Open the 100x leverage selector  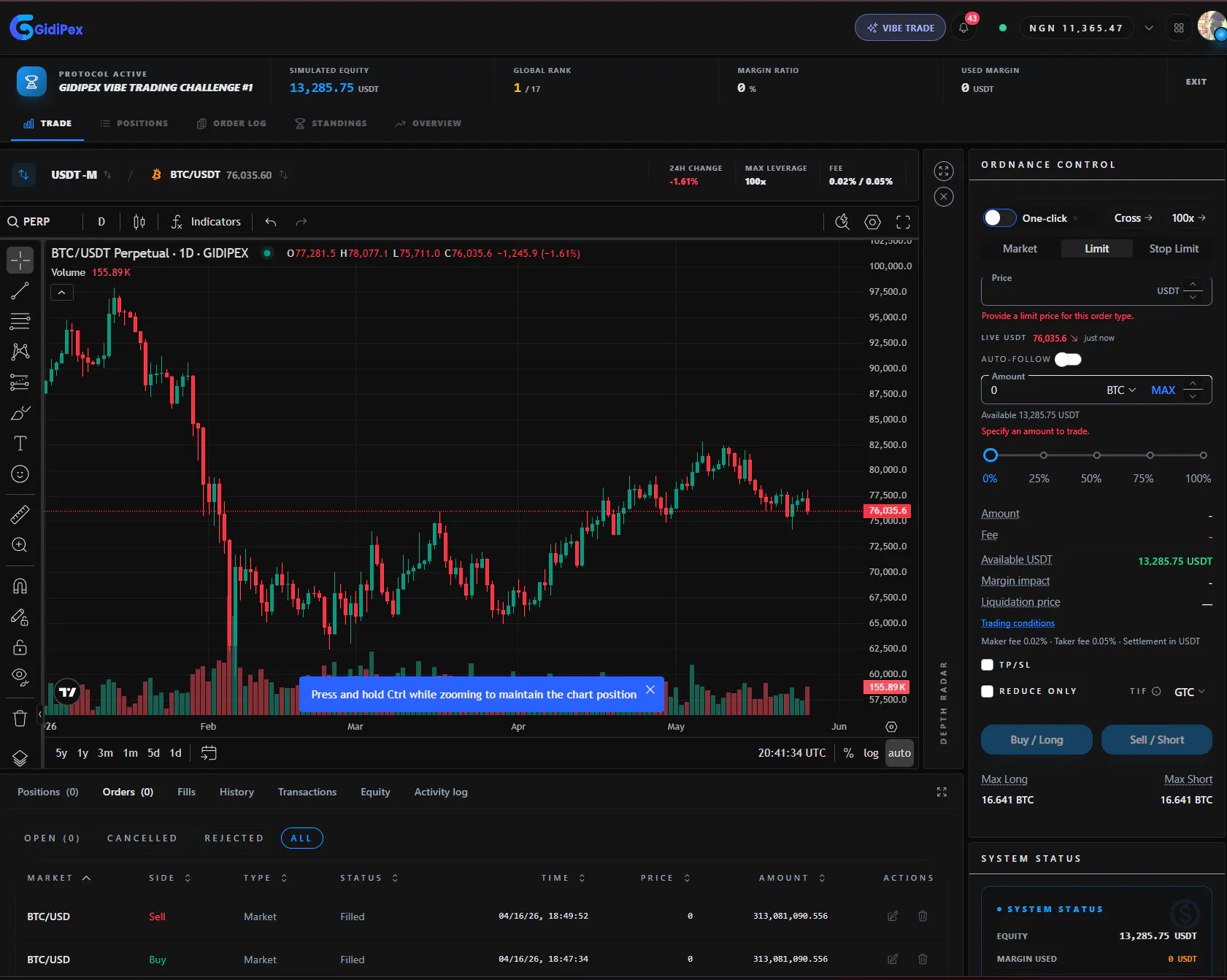[x=1188, y=218]
